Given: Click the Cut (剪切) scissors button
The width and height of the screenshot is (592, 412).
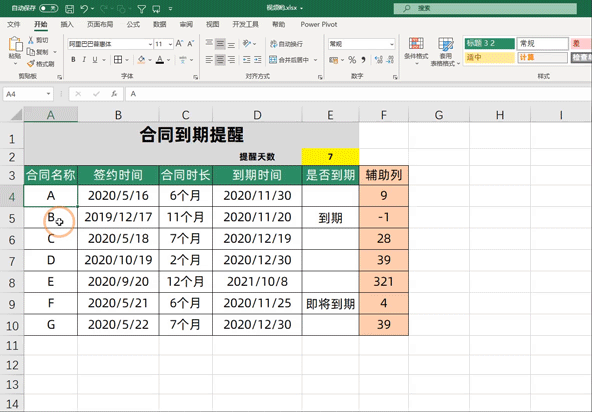Looking at the screenshot, I should tap(38, 40).
